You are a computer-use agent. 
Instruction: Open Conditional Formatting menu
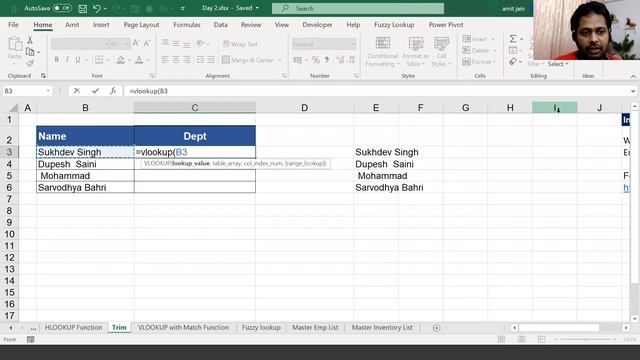click(x=382, y=52)
